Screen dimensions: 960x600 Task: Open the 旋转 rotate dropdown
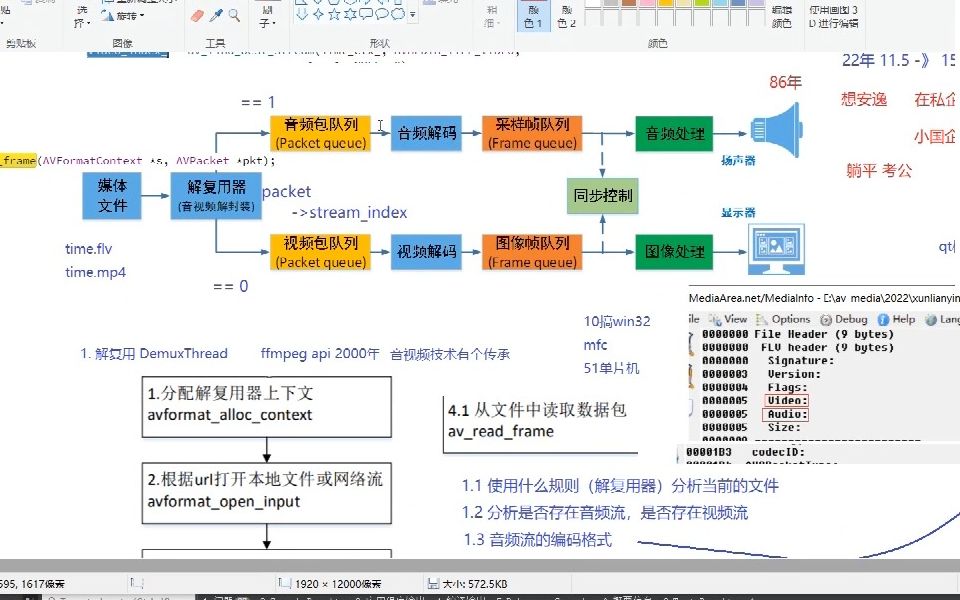coord(123,16)
